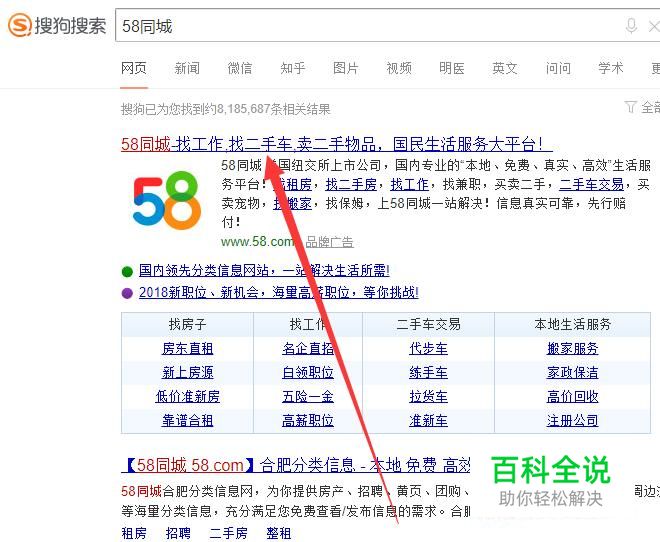Screen dimensions: 660x542
Task: Open the 拉货车 link
Action: pos(428,396)
